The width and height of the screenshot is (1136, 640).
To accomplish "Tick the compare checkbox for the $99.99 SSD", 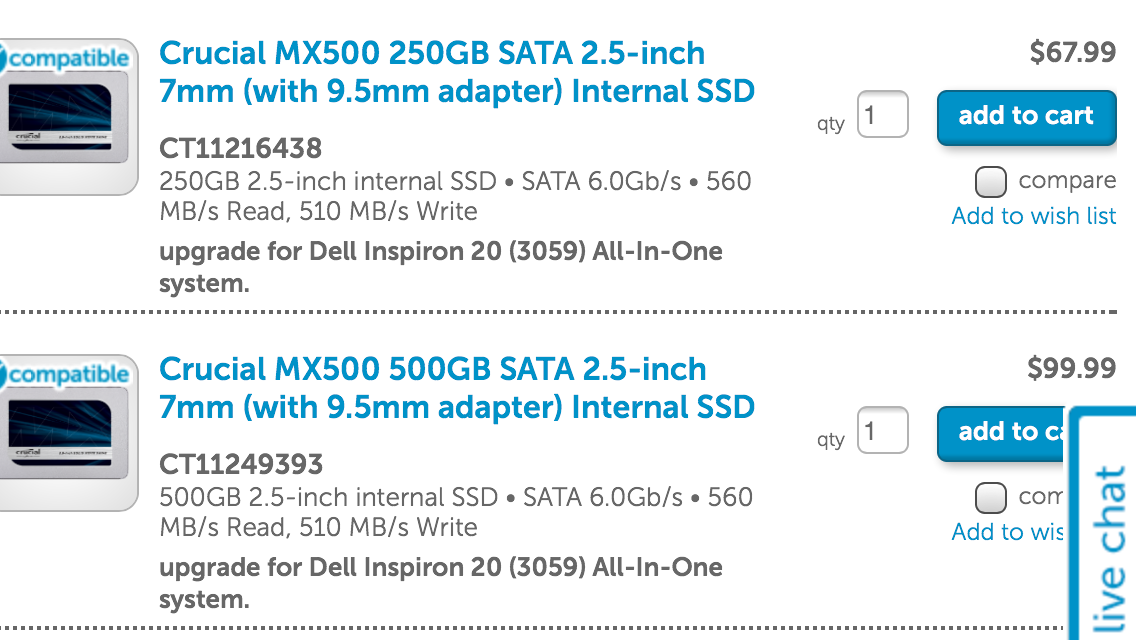I will [990, 497].
